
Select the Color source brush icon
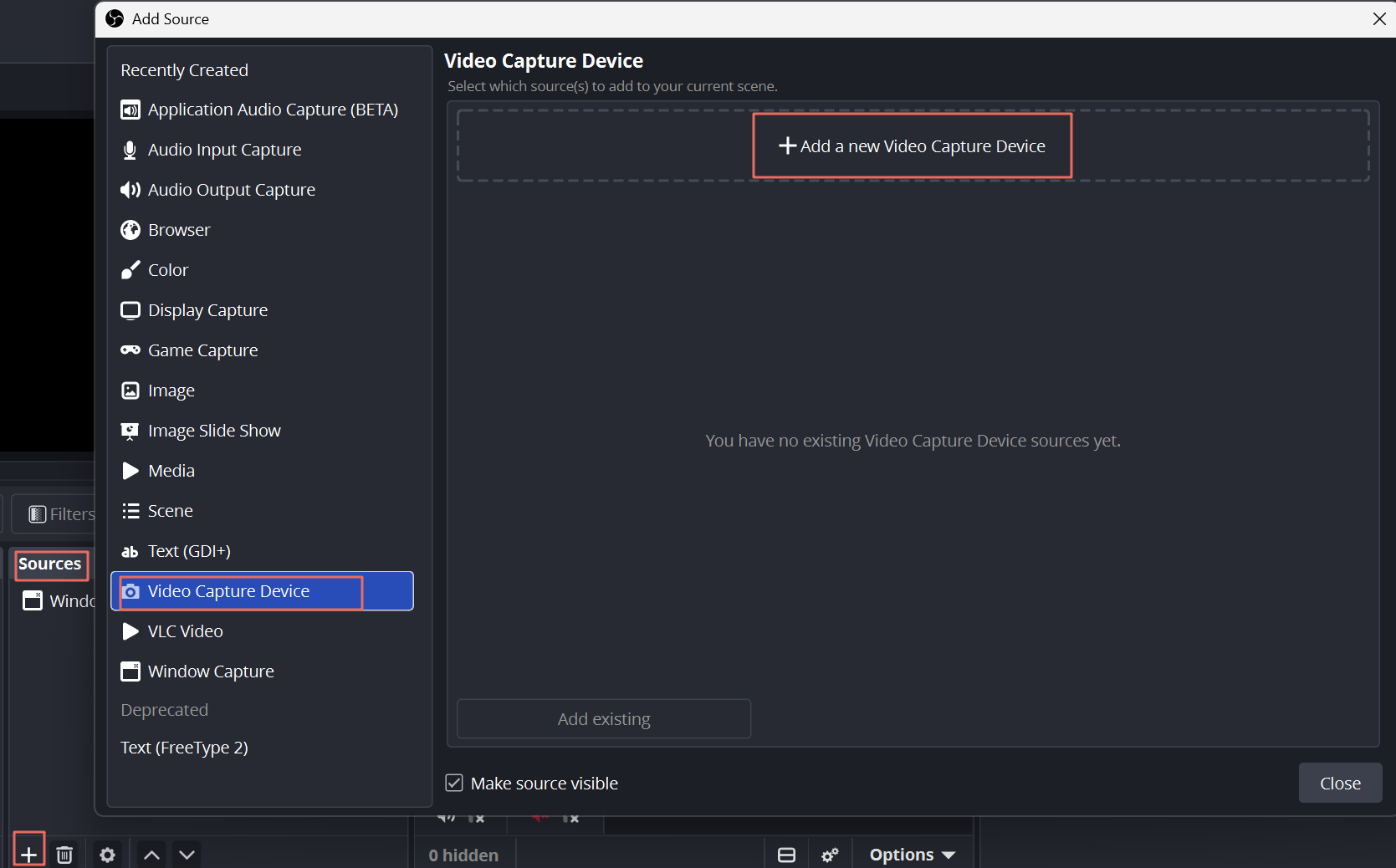130,270
